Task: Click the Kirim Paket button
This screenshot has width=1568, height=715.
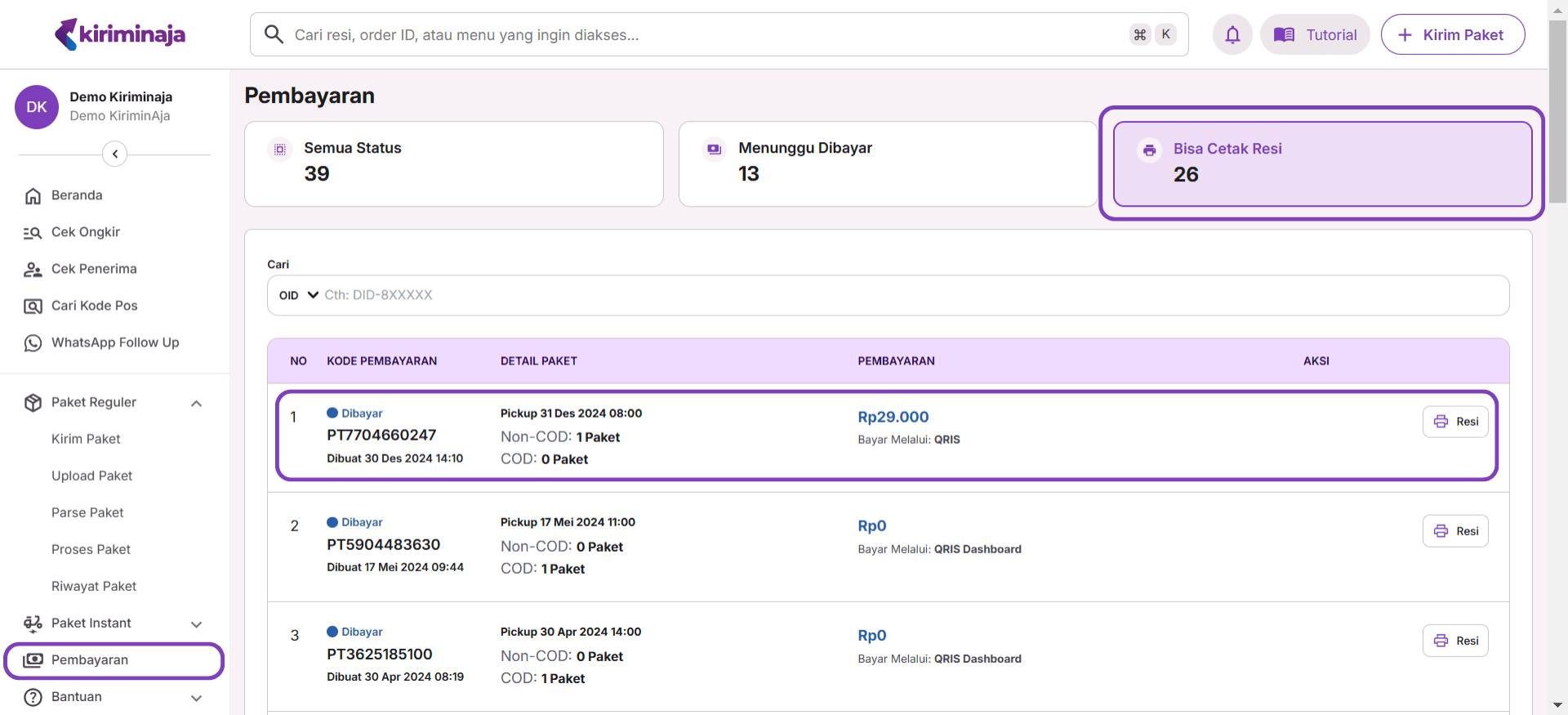Action: coord(1452,34)
